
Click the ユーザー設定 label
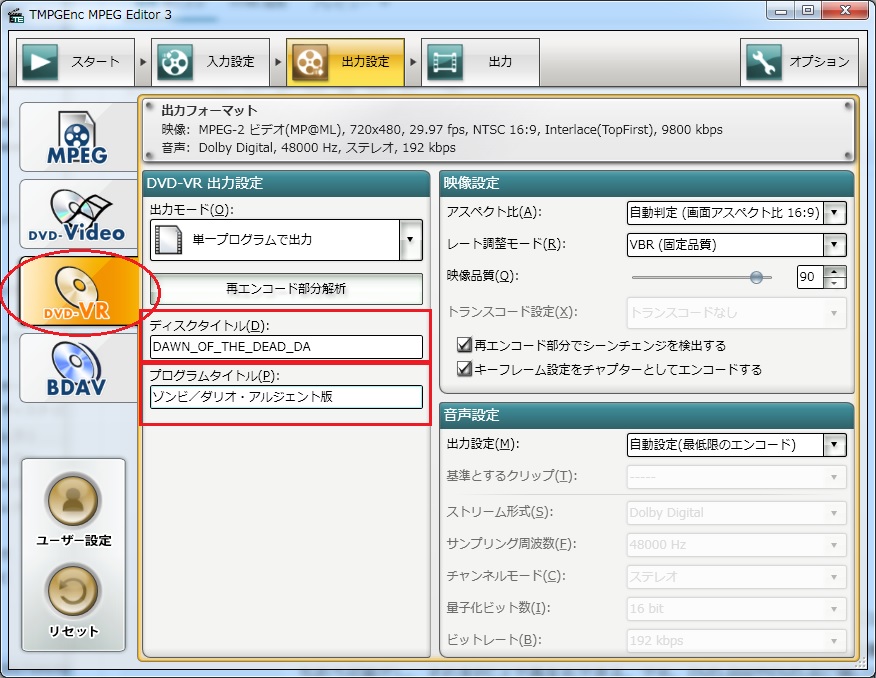click(74, 541)
